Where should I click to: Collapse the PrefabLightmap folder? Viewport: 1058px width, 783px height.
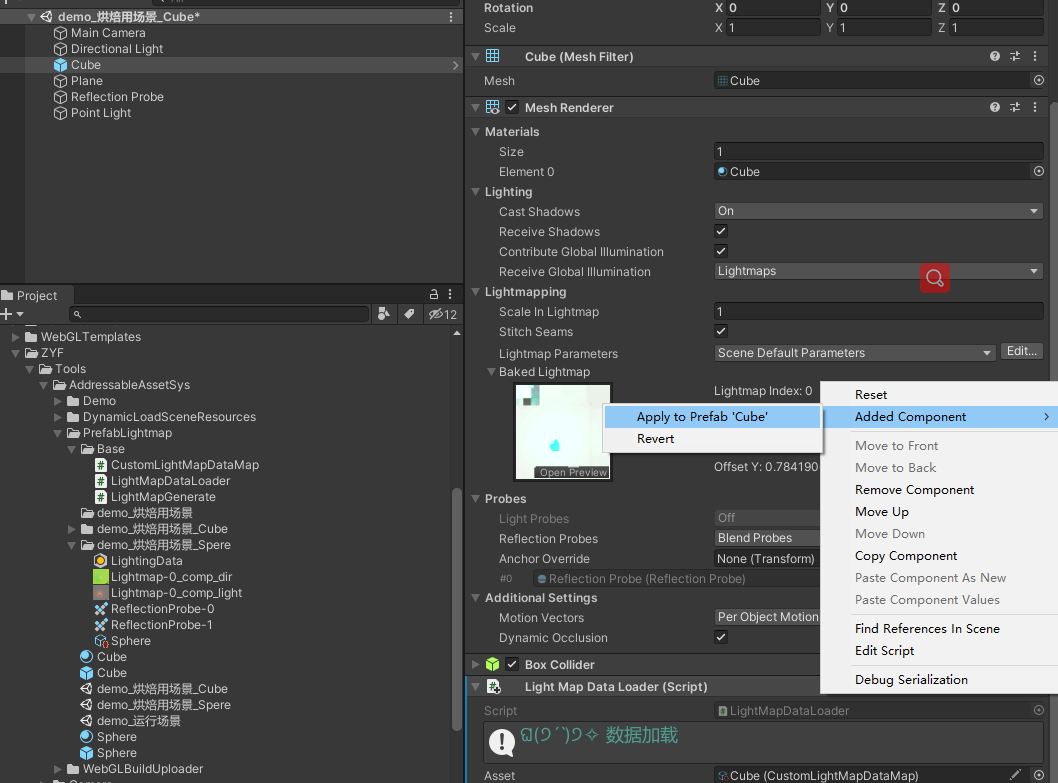58,433
